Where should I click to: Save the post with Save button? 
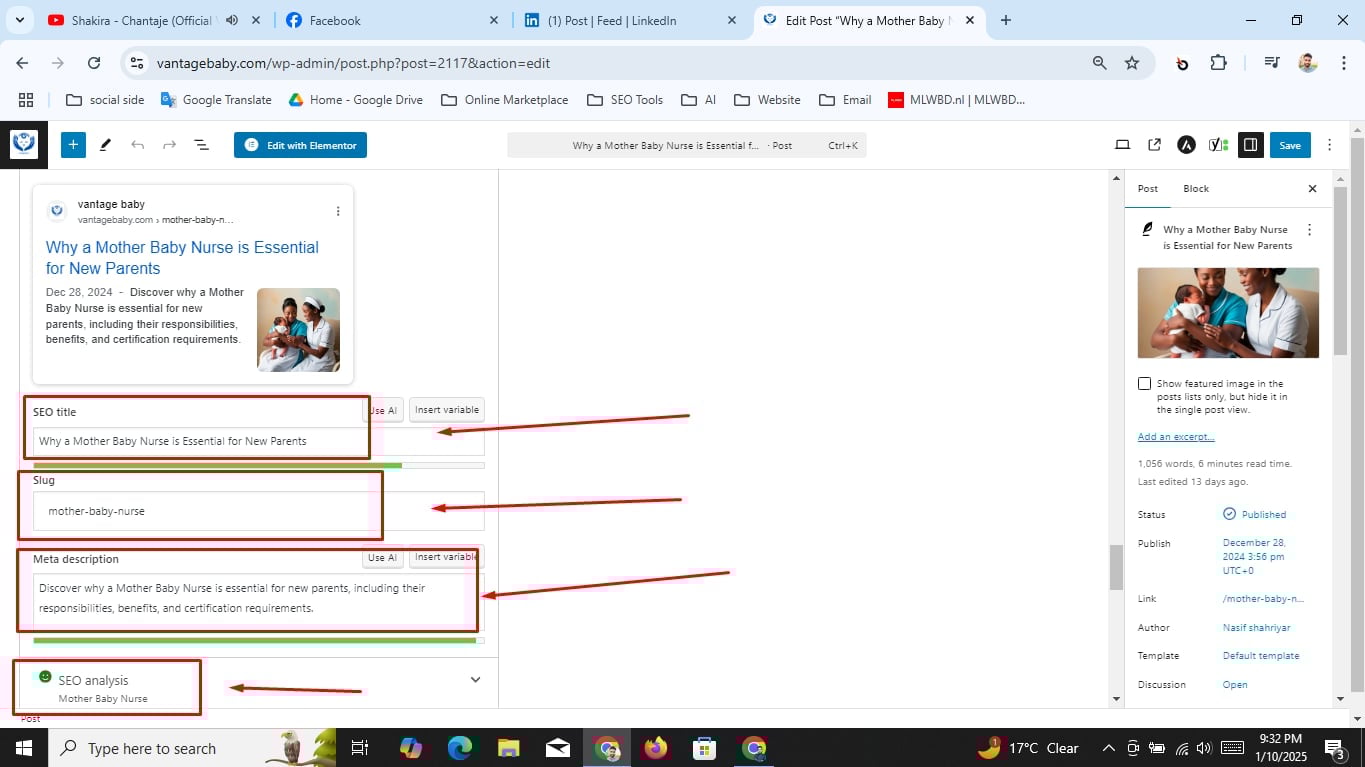(1290, 145)
